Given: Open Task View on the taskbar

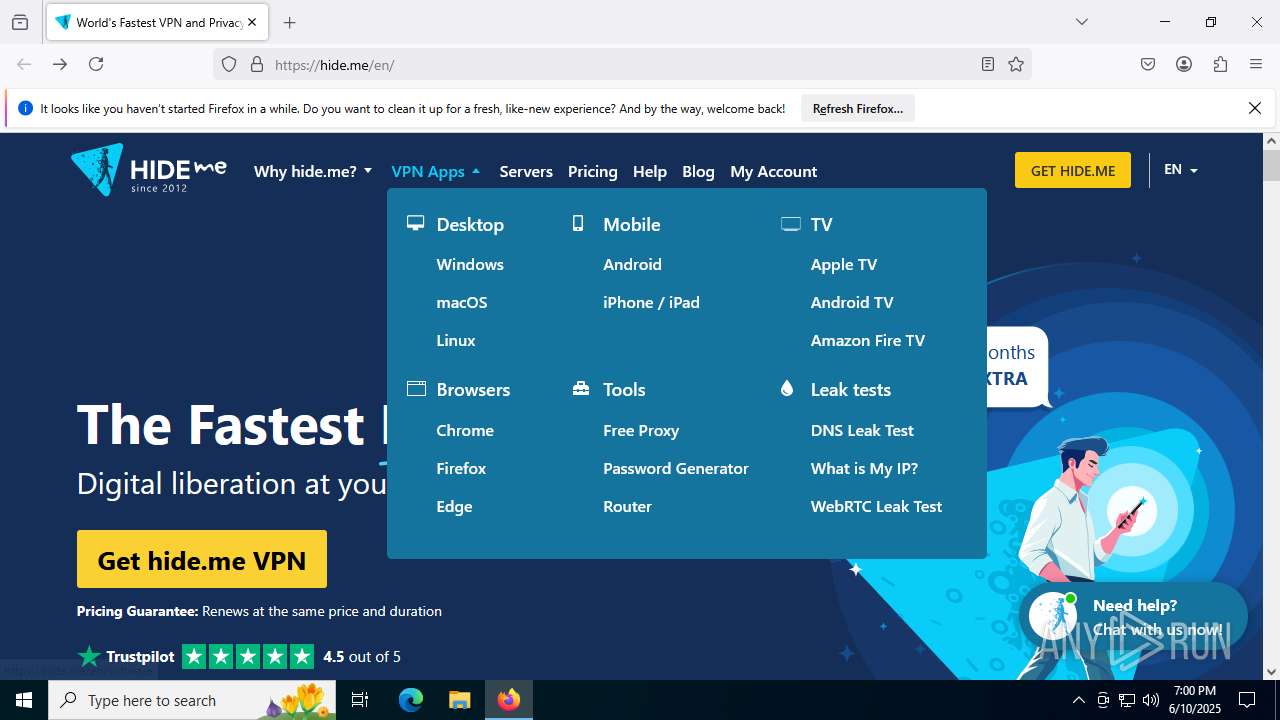Looking at the screenshot, I should pyautogui.click(x=360, y=700).
